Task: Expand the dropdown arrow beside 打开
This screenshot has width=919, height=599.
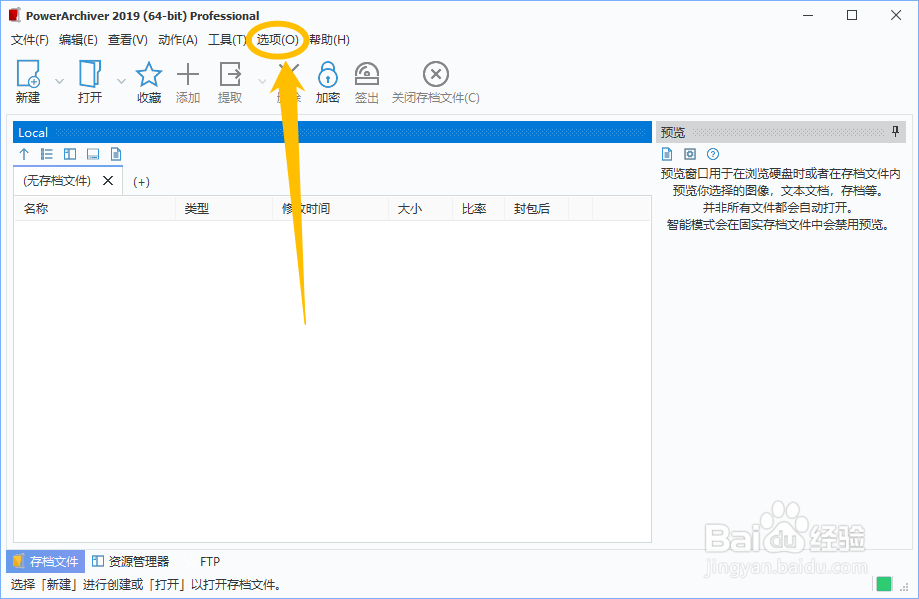Action: [x=121, y=81]
